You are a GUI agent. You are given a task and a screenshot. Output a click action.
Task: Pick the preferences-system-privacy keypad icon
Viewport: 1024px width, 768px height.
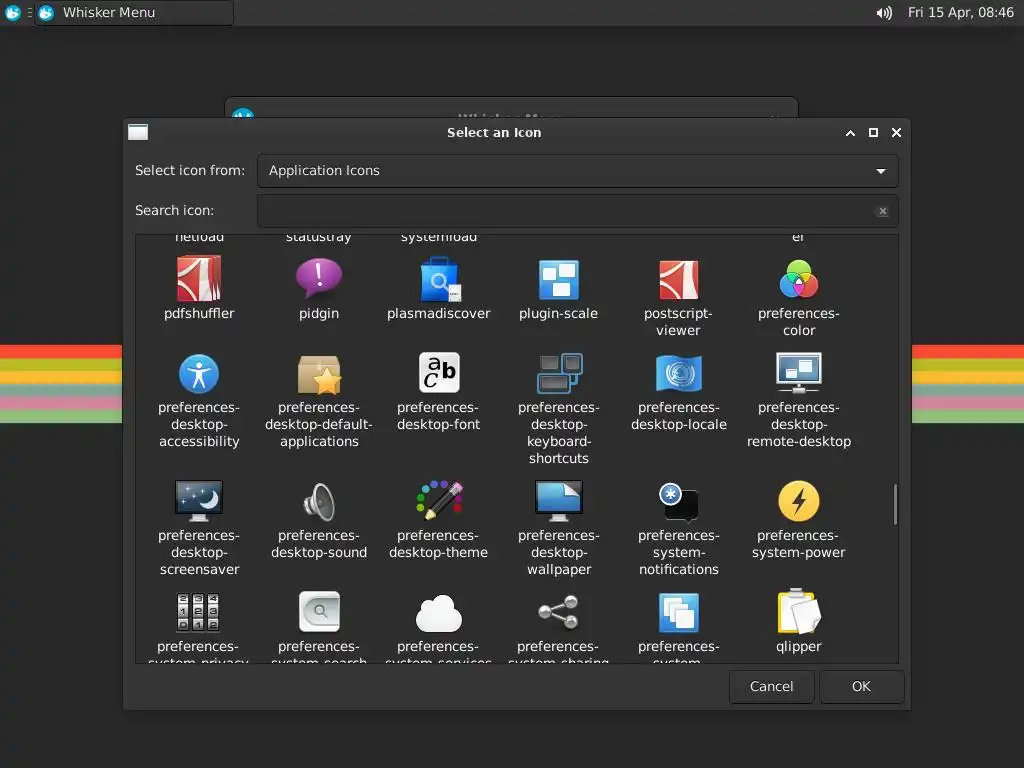coord(198,612)
